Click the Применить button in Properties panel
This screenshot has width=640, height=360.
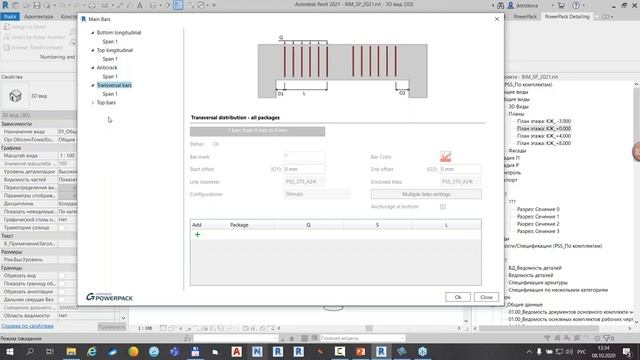coord(111,327)
